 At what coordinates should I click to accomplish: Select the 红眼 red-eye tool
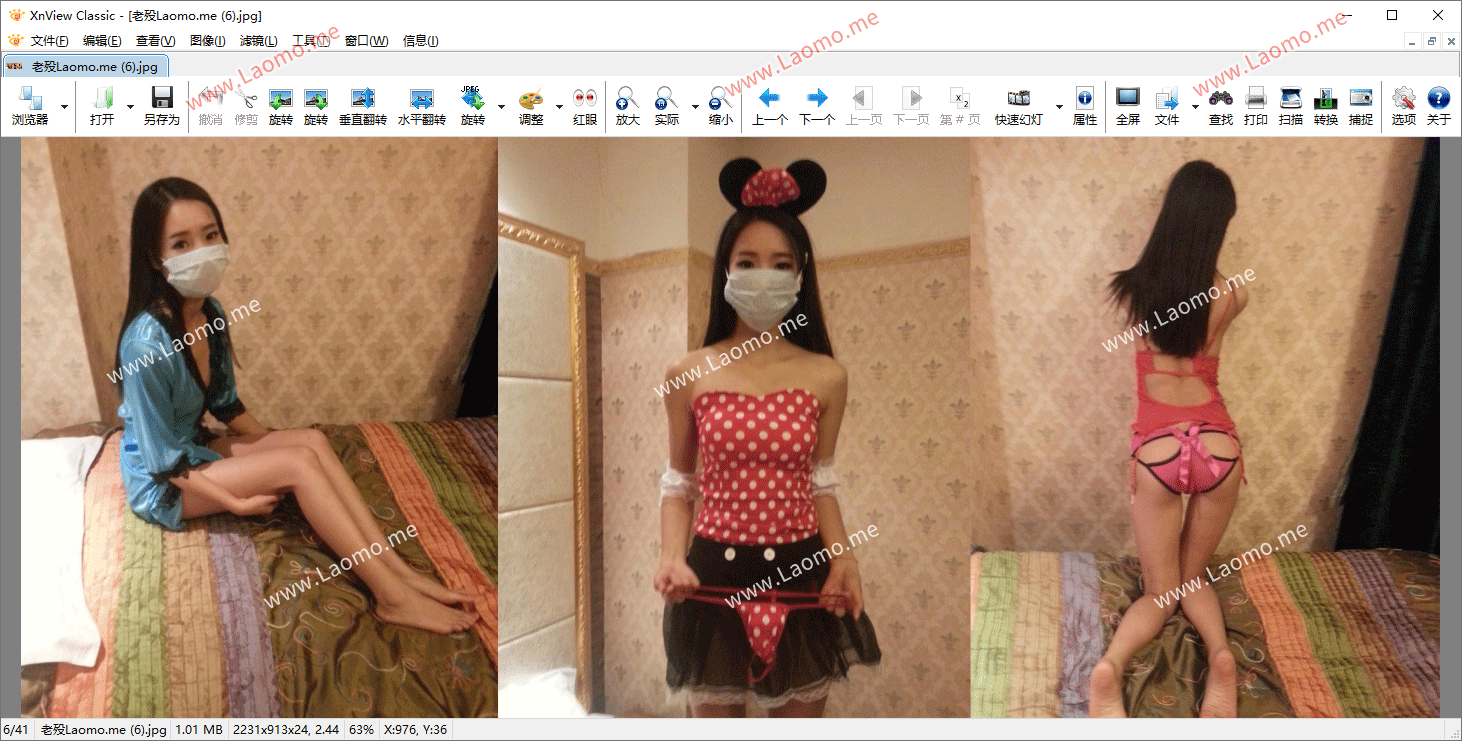pos(585,106)
